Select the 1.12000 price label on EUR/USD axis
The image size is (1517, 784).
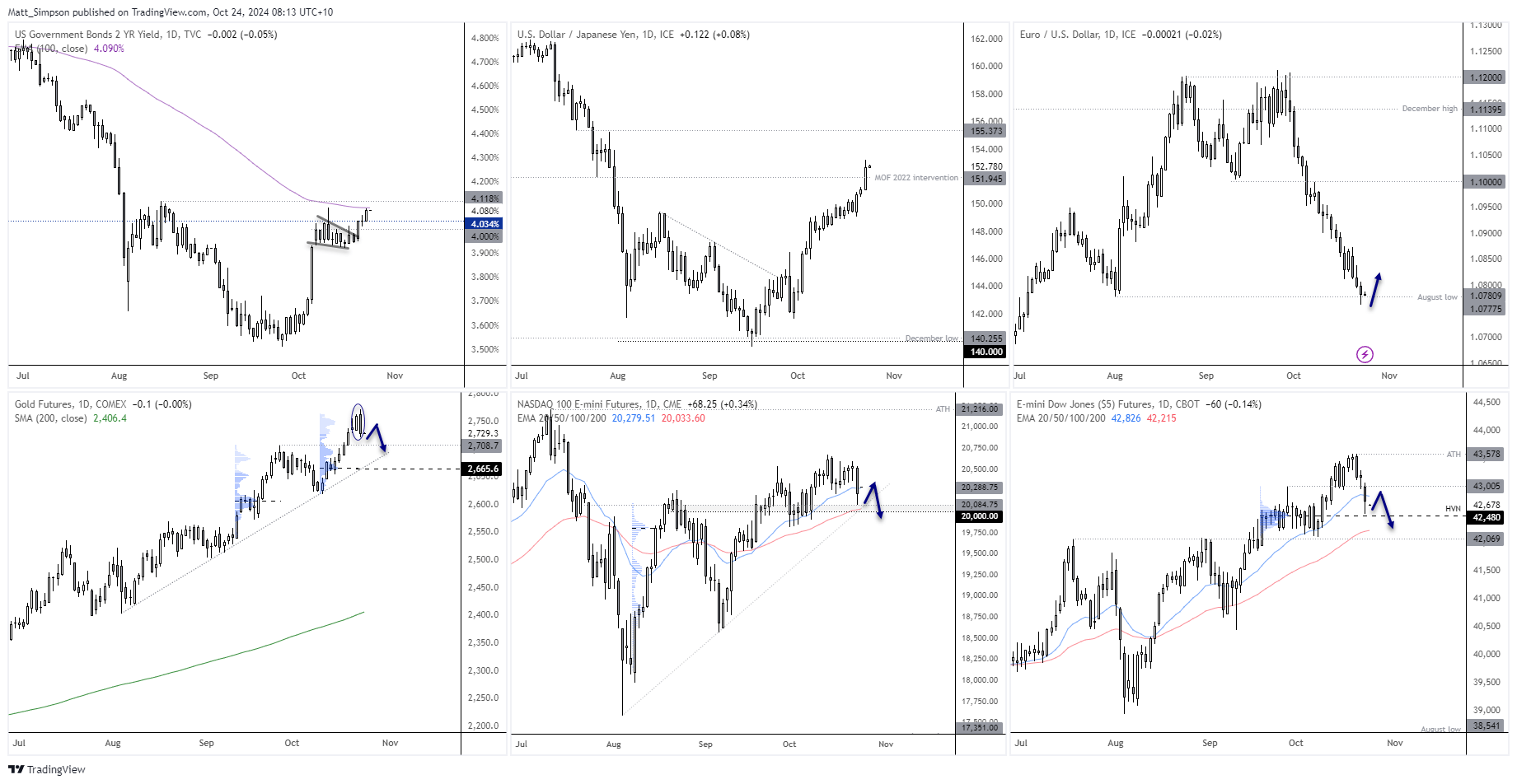click(x=1487, y=77)
